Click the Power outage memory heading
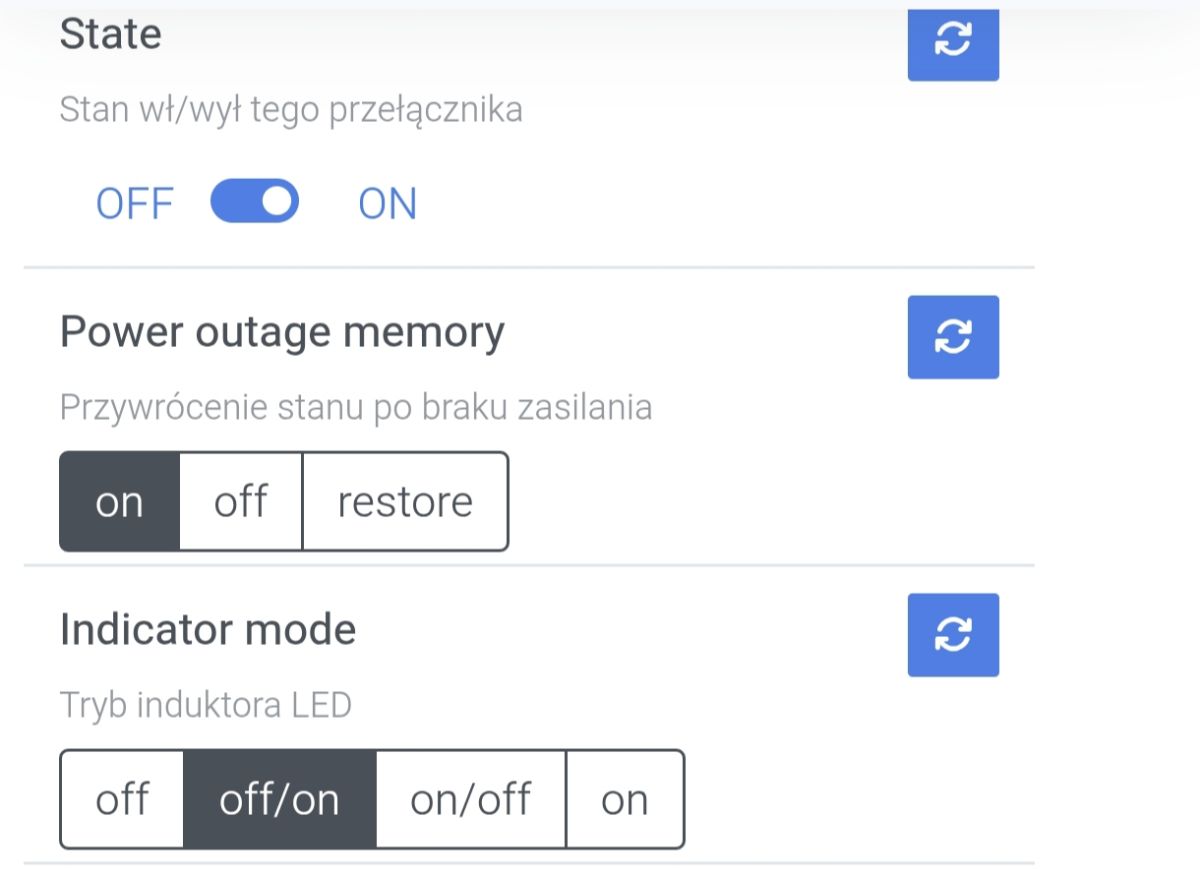1200x869 pixels. [282, 332]
